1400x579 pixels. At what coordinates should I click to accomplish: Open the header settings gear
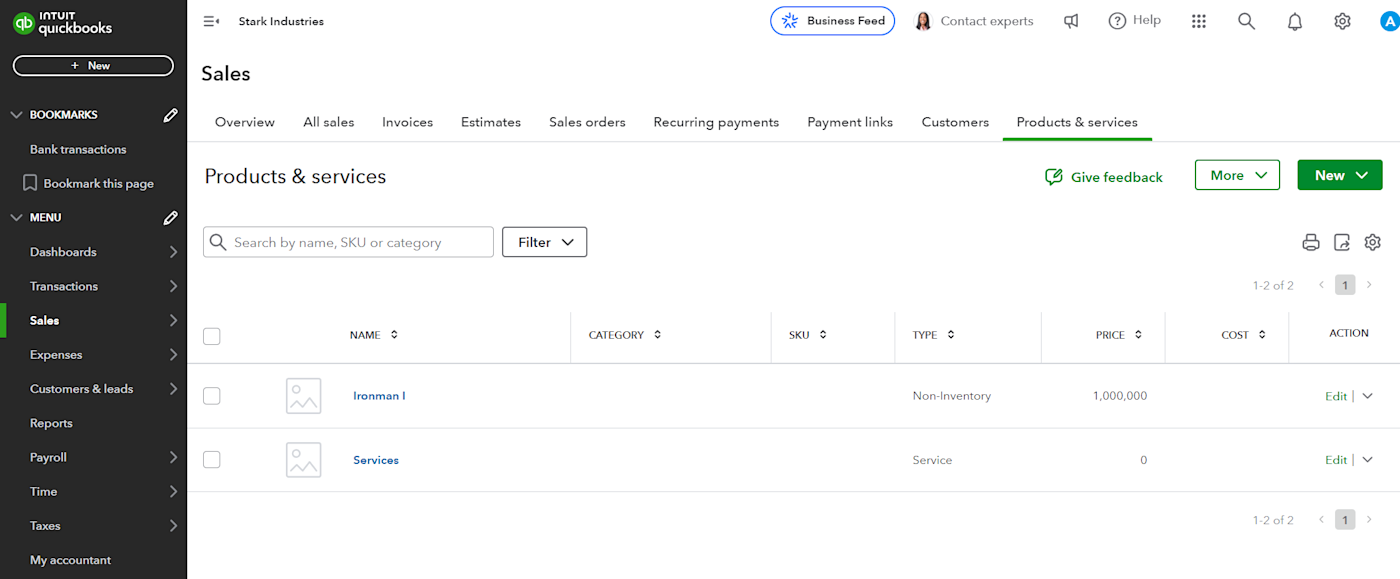click(x=1343, y=21)
